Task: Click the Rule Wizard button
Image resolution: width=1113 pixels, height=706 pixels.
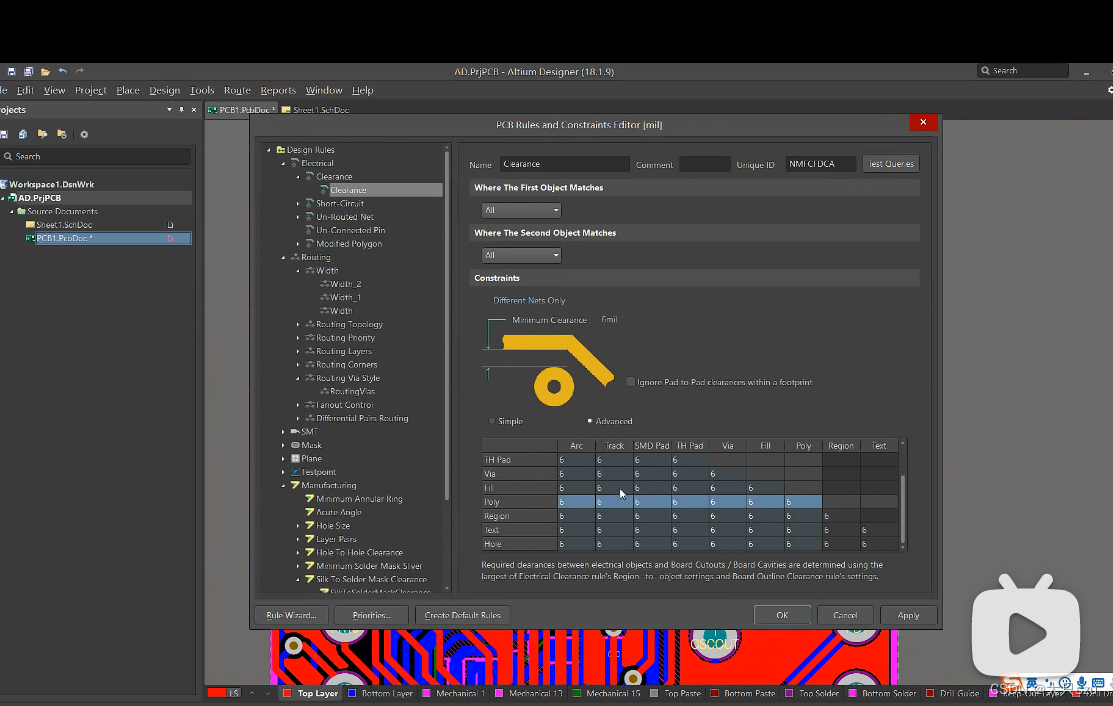Action: click(x=291, y=615)
